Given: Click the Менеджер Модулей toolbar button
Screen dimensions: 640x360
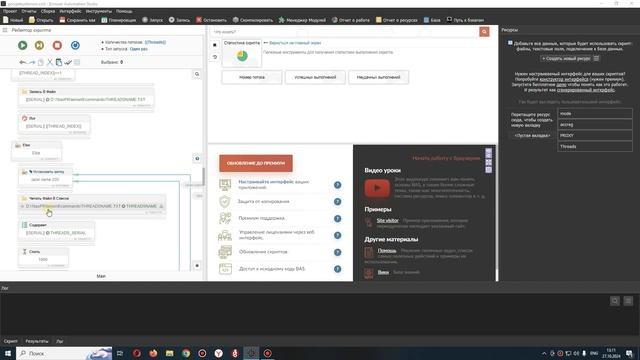Looking at the screenshot, I should [302, 20].
